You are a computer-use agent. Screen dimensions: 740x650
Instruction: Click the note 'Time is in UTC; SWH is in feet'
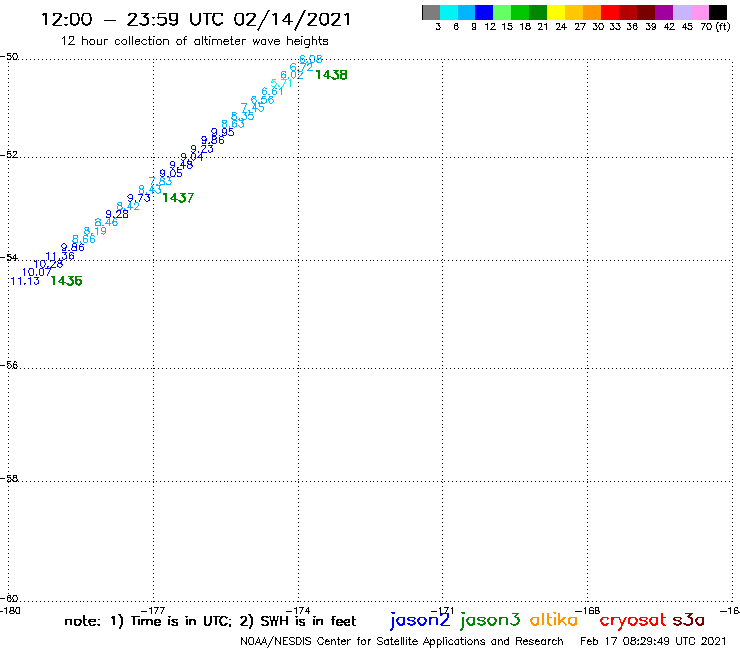click(210, 621)
